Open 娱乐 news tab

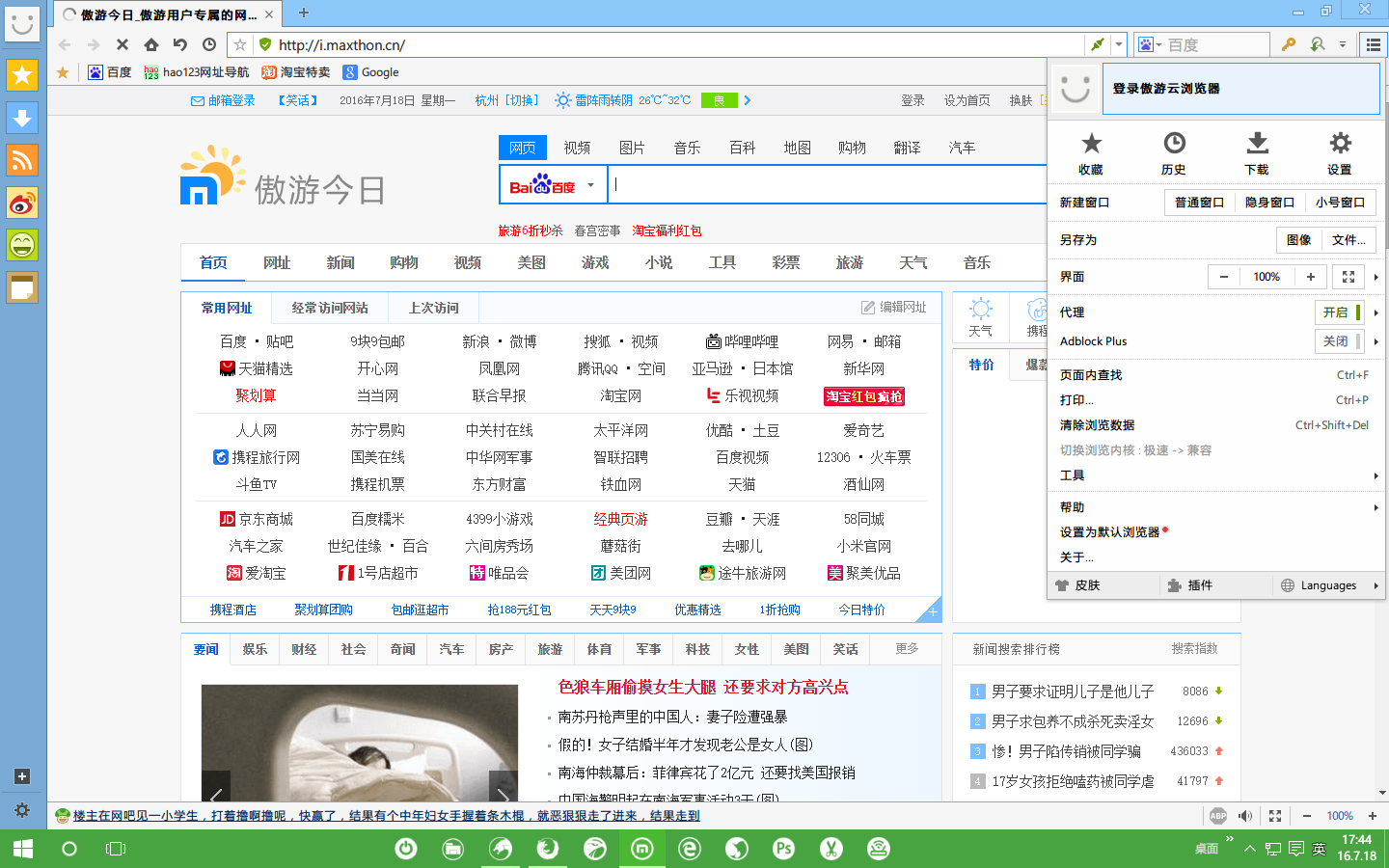click(255, 649)
